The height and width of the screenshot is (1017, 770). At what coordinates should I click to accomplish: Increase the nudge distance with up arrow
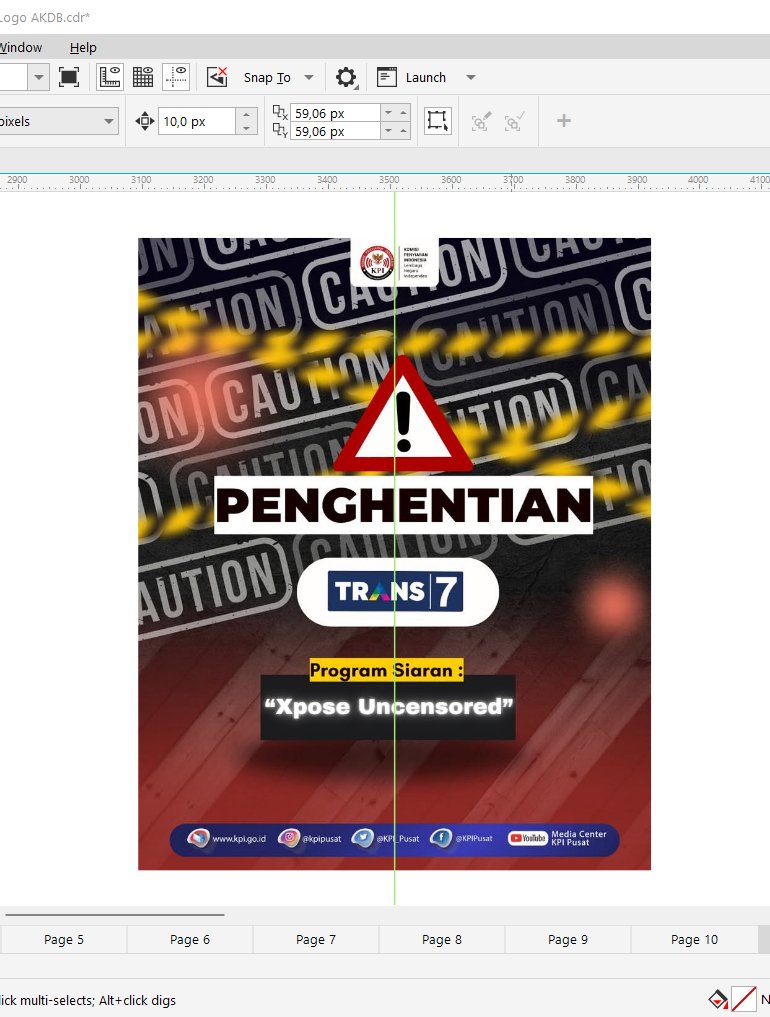pyautogui.click(x=247, y=115)
